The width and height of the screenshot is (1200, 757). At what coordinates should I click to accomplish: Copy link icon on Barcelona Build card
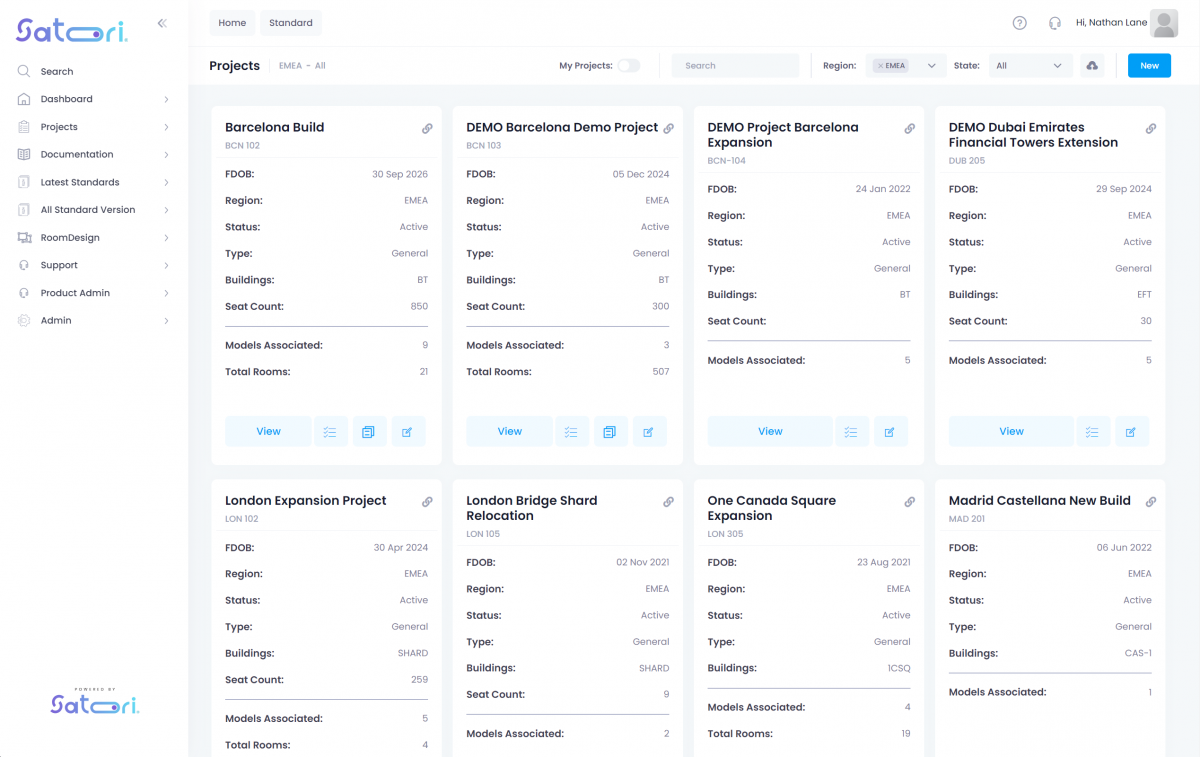click(427, 129)
